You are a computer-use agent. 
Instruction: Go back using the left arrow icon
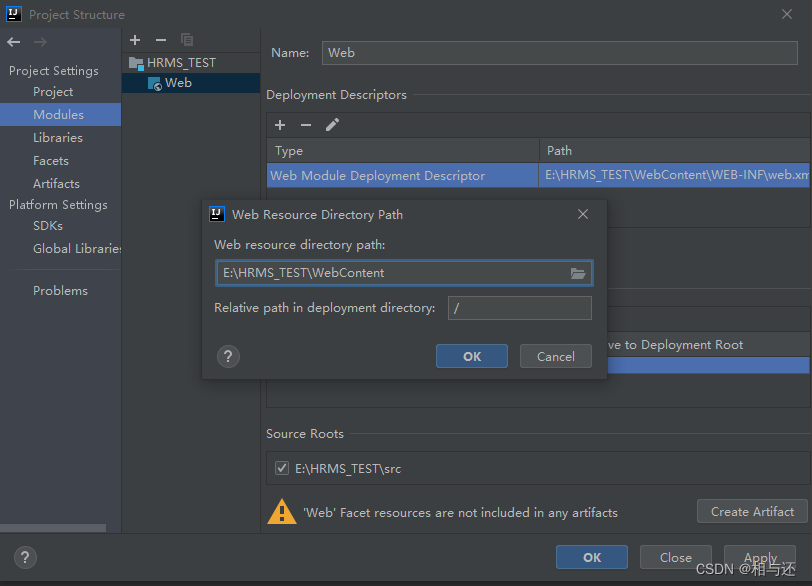point(14,42)
